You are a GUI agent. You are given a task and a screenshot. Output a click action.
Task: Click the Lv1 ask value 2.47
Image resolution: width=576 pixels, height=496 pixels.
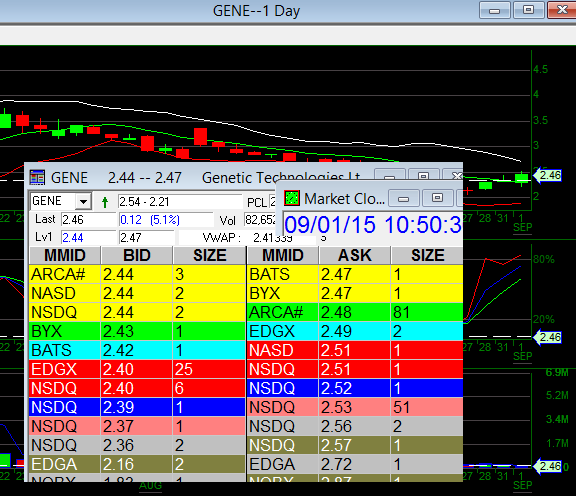click(x=146, y=237)
